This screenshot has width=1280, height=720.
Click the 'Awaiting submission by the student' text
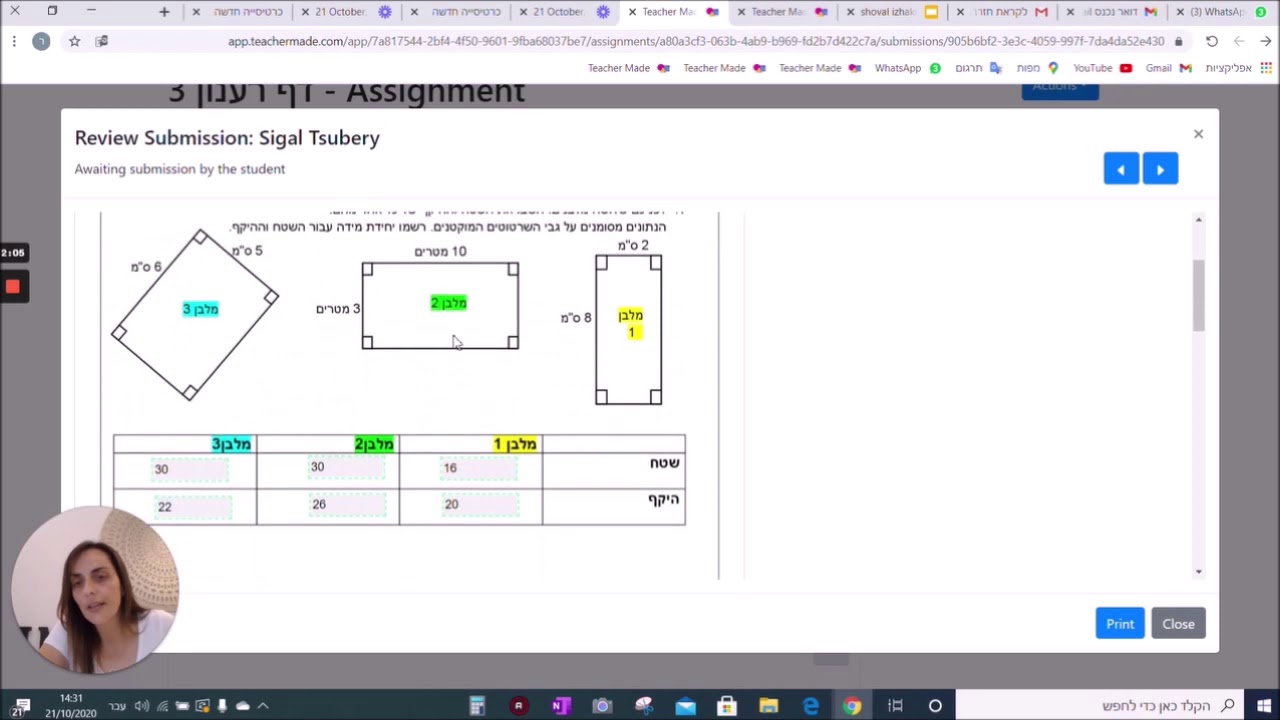[x=180, y=169]
